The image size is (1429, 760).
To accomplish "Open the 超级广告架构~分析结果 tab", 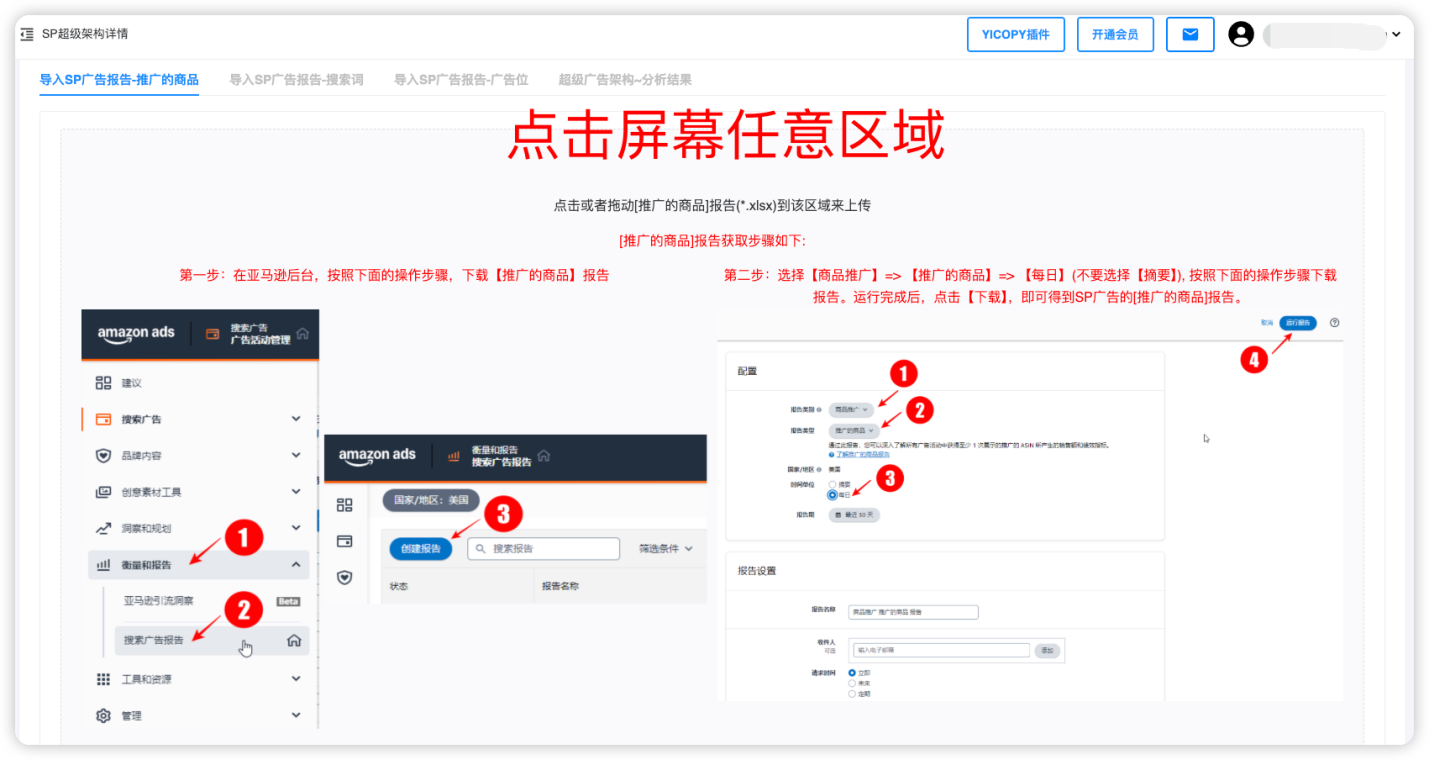I will tap(625, 80).
